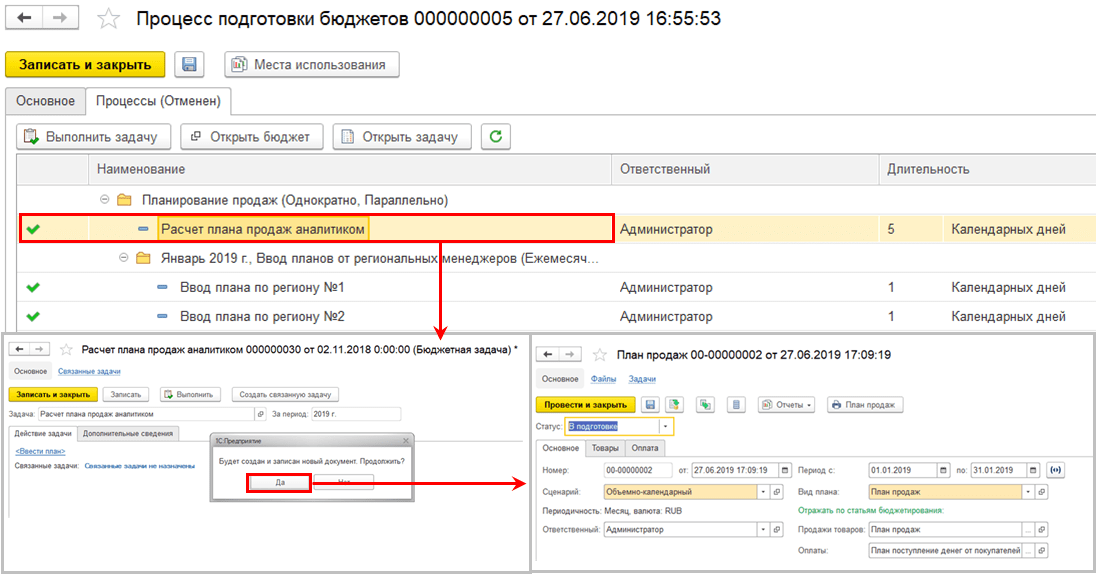This screenshot has width=1096, height=574.
Task: Click the folder icon of Планирование продаж
Action: point(124,200)
